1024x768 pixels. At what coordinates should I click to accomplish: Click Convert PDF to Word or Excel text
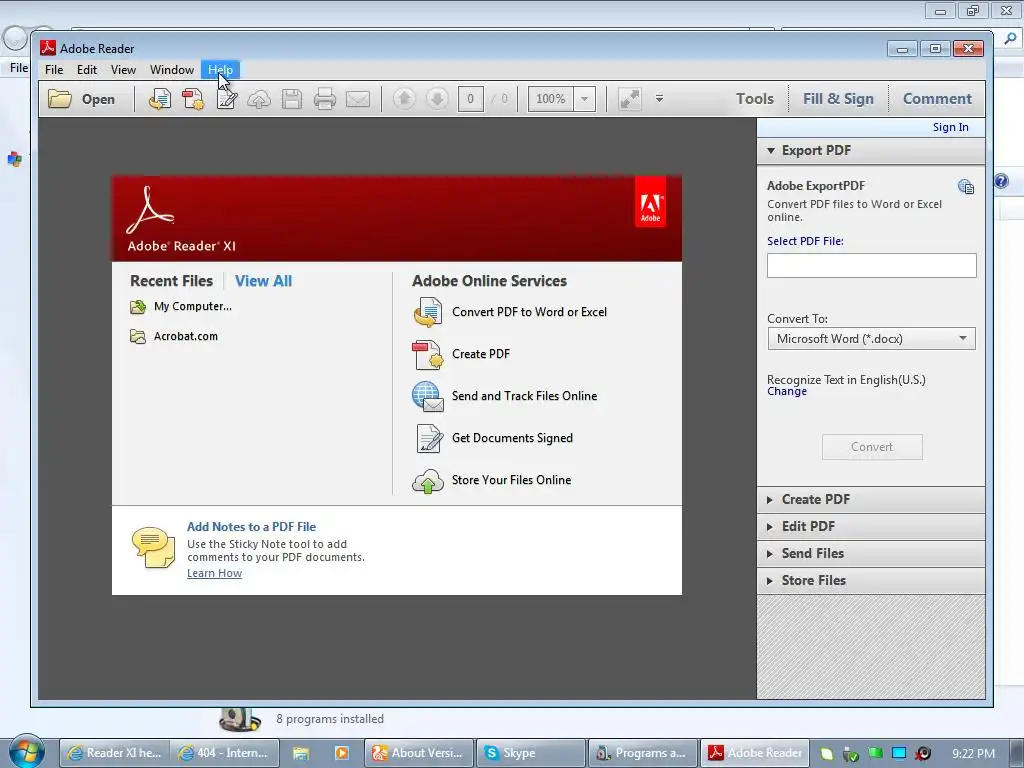coord(530,312)
